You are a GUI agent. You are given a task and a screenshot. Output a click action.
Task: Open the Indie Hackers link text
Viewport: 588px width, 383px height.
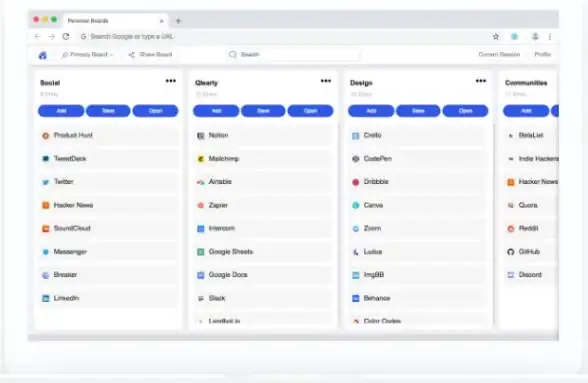point(538,159)
